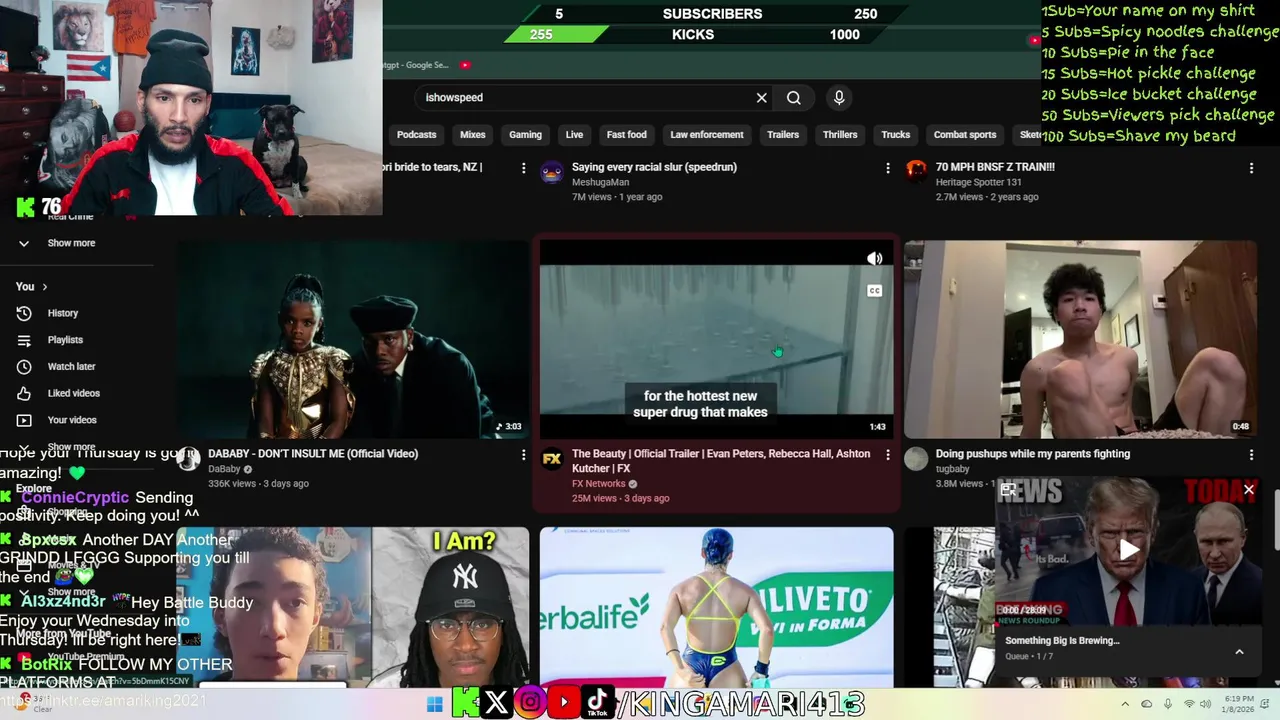The height and width of the screenshot is (720, 1280).
Task: Select the Trailers filter chip
Action: click(783, 135)
